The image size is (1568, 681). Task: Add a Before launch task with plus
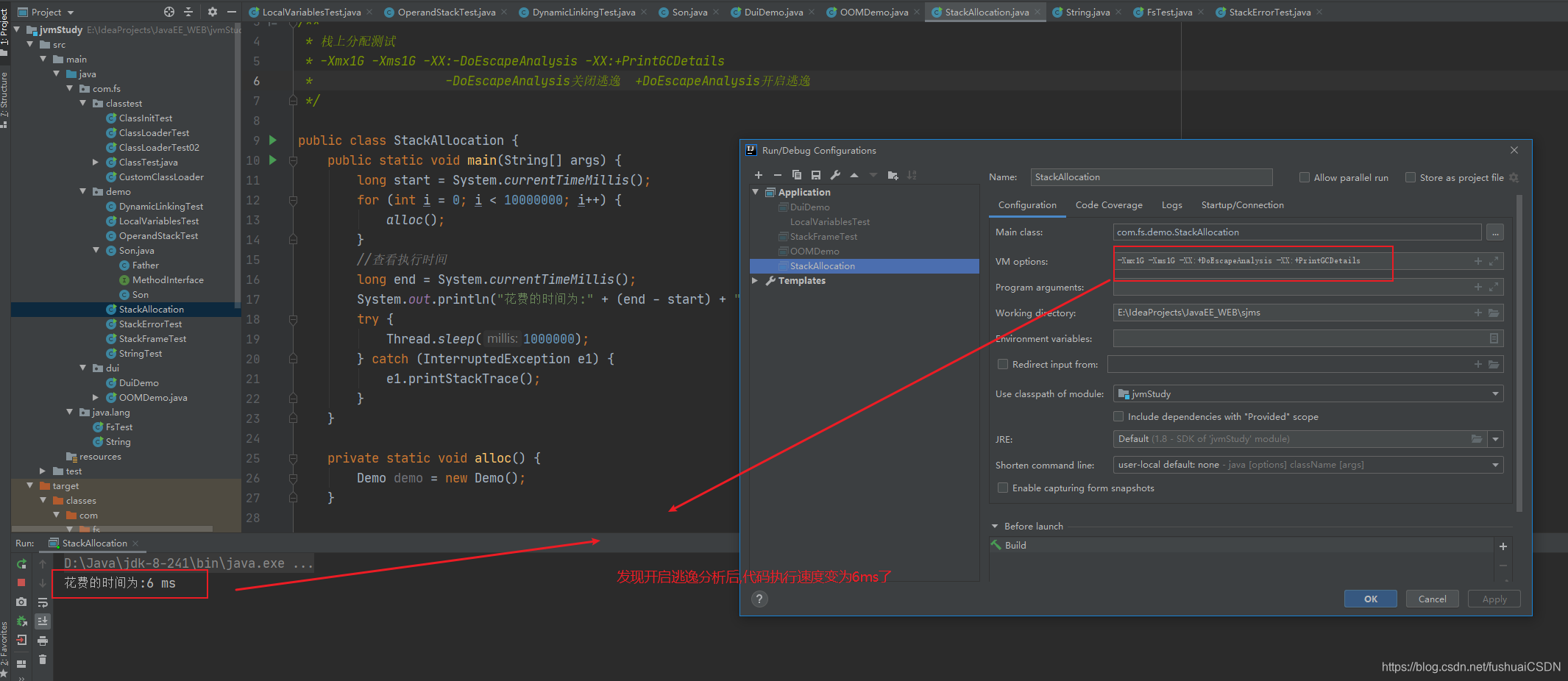point(1503,546)
